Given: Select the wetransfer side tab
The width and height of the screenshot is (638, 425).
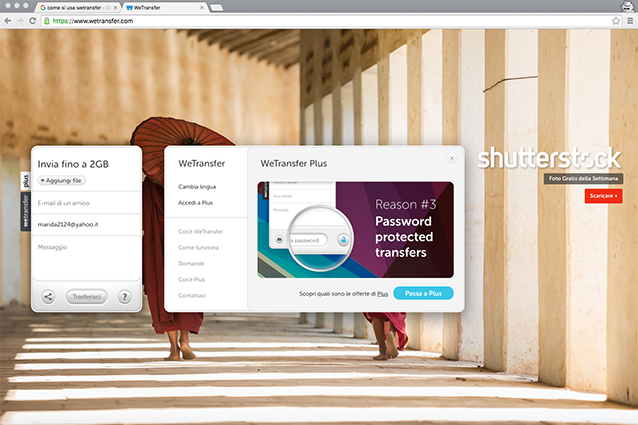Looking at the screenshot, I should click(26, 211).
